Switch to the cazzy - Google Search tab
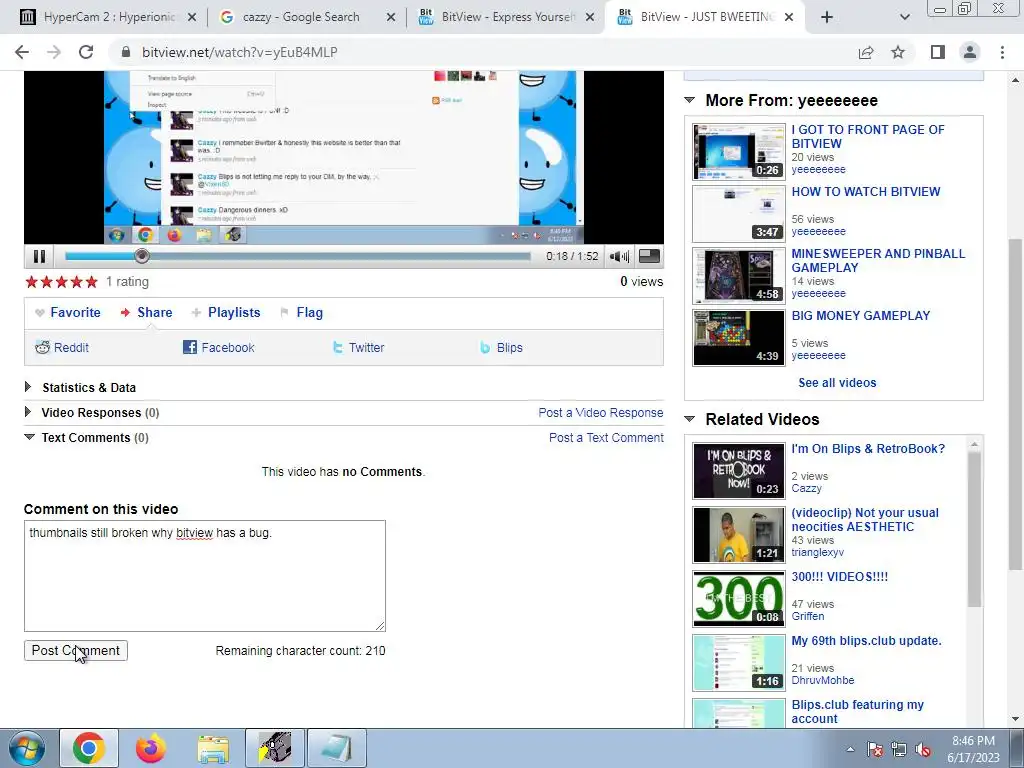Screen dimensions: 1024x768 (301, 17)
